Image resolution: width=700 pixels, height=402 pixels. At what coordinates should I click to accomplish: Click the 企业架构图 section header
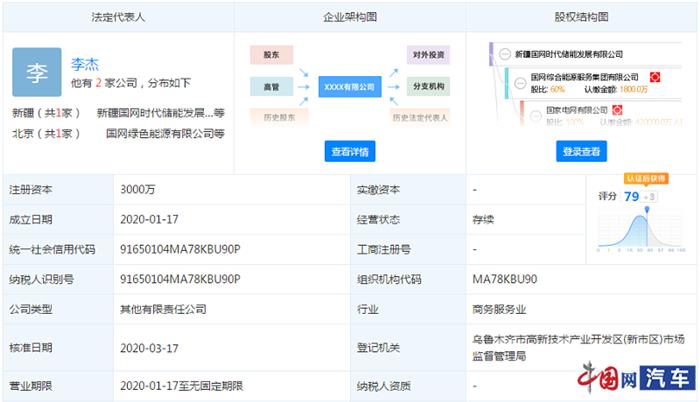point(349,17)
